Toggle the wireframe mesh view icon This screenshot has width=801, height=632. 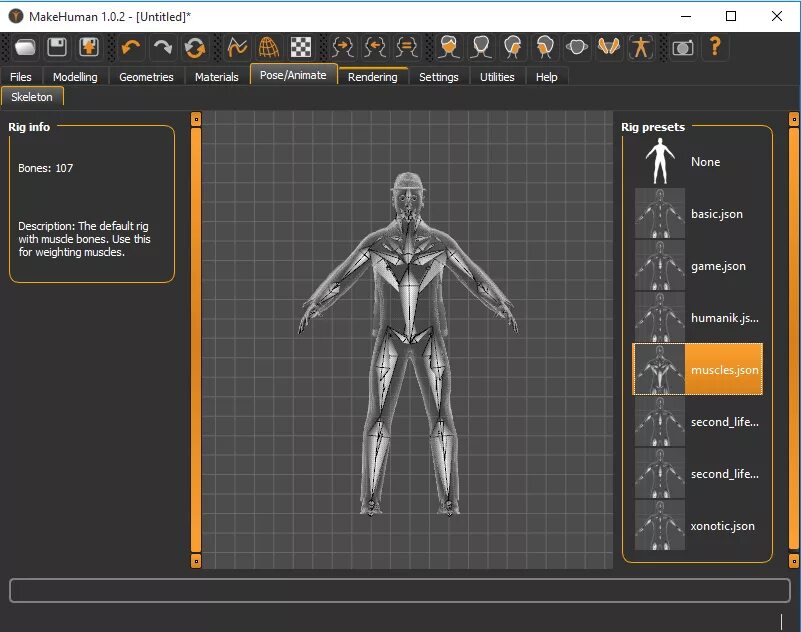pyautogui.click(x=268, y=47)
